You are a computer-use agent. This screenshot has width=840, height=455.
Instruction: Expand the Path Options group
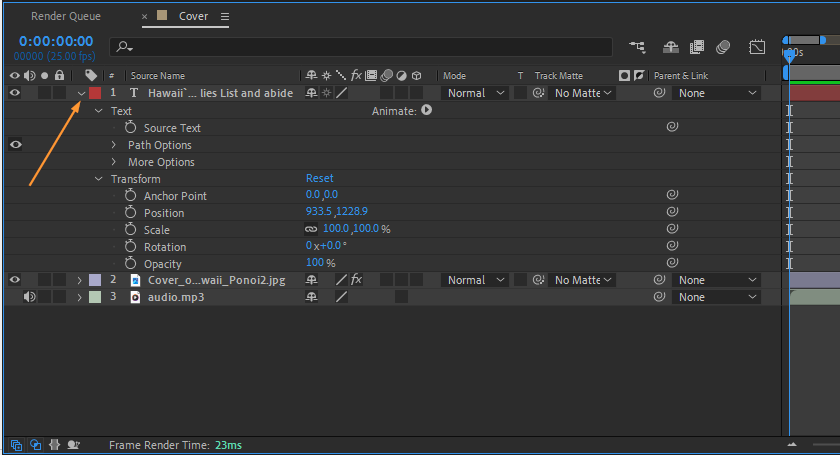[x=114, y=145]
